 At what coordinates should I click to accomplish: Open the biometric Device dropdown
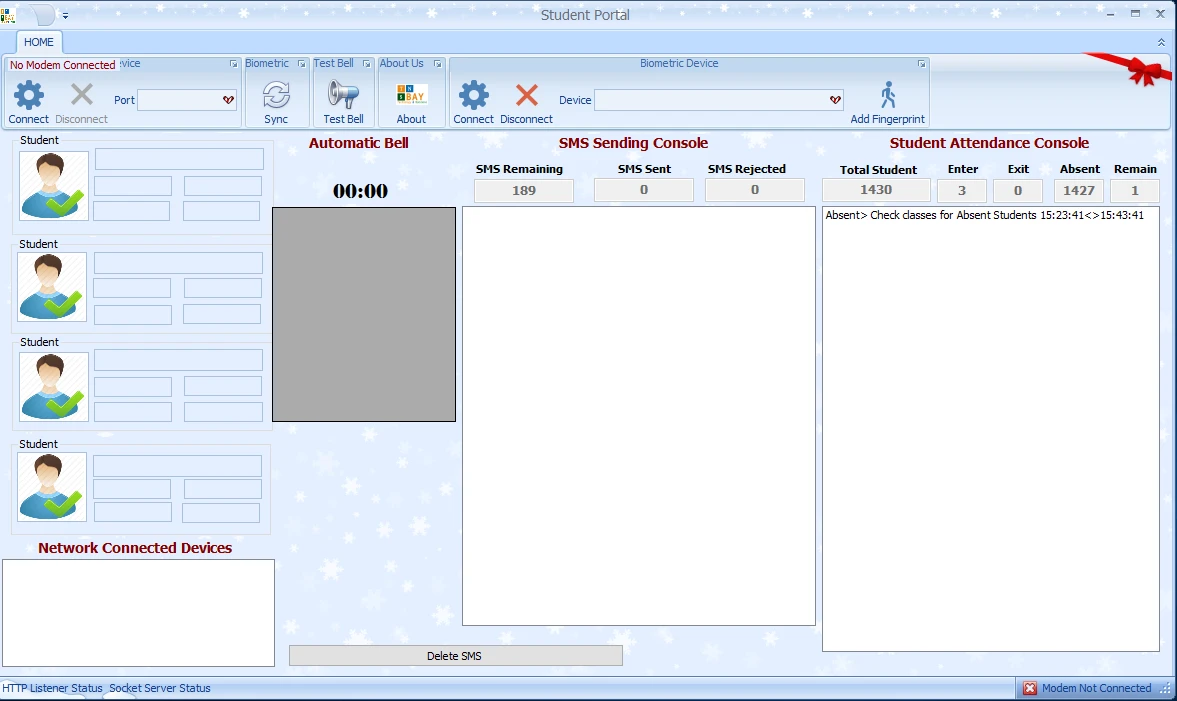pyautogui.click(x=835, y=100)
